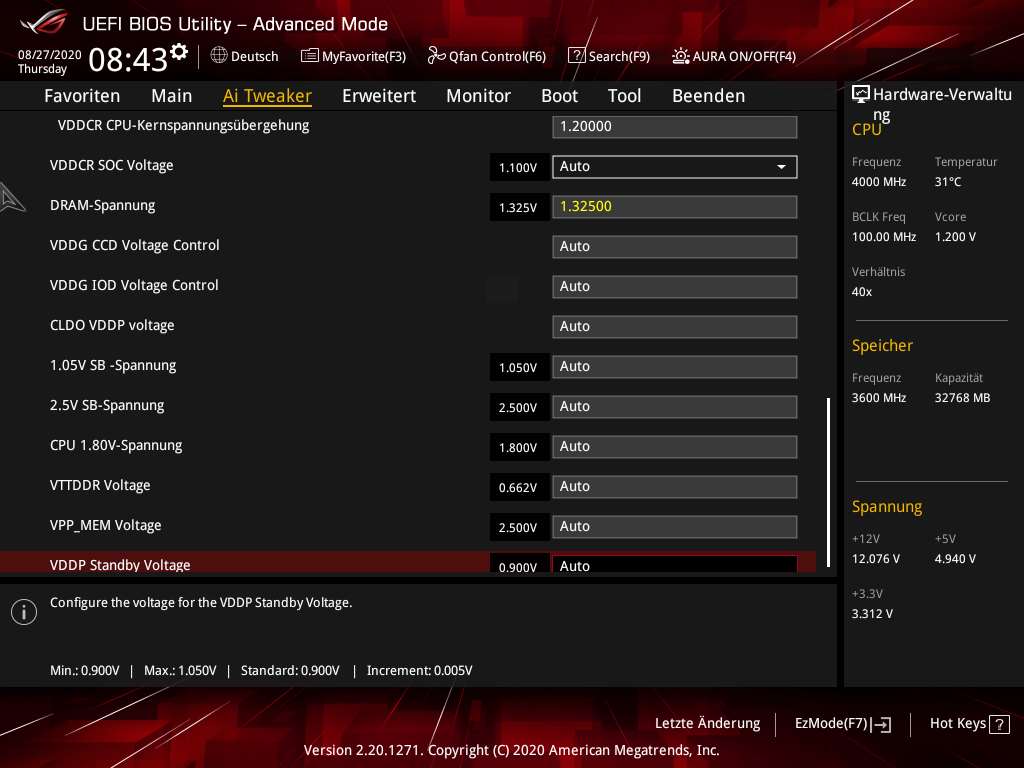Click the settings list scrollbar
1024x768 pixels.
click(828, 482)
